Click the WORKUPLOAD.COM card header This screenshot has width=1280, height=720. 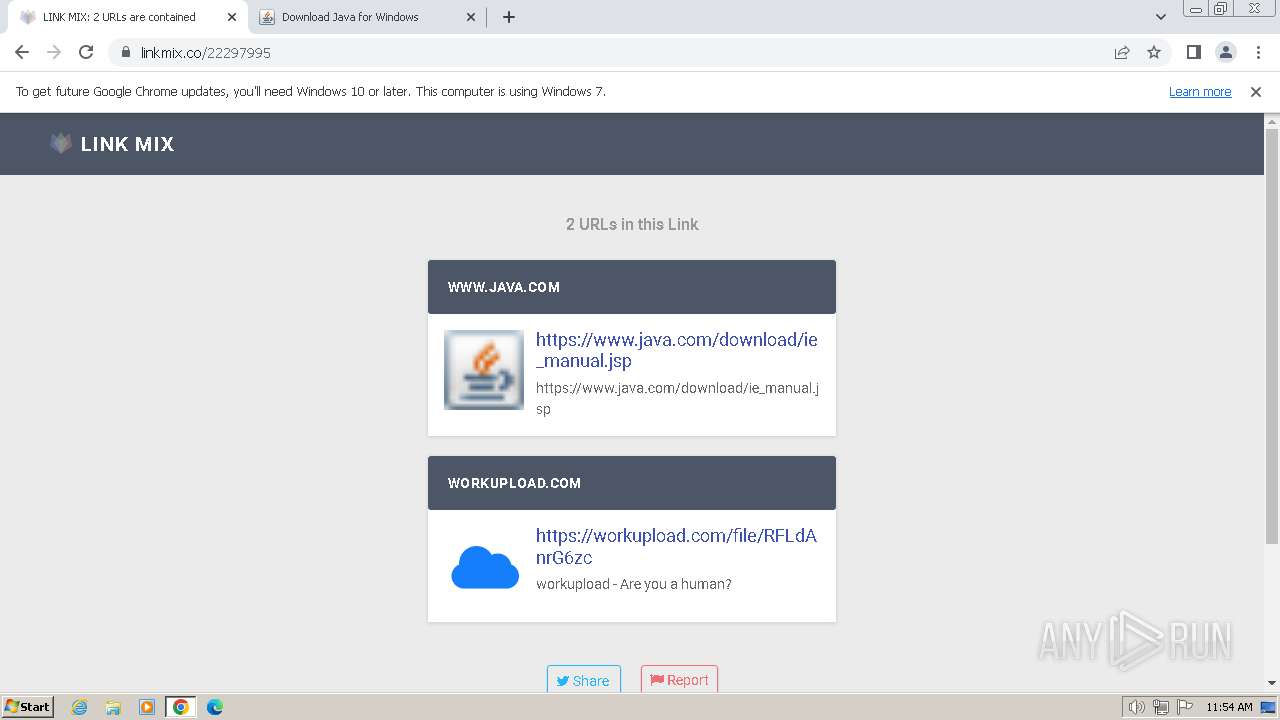click(x=632, y=483)
